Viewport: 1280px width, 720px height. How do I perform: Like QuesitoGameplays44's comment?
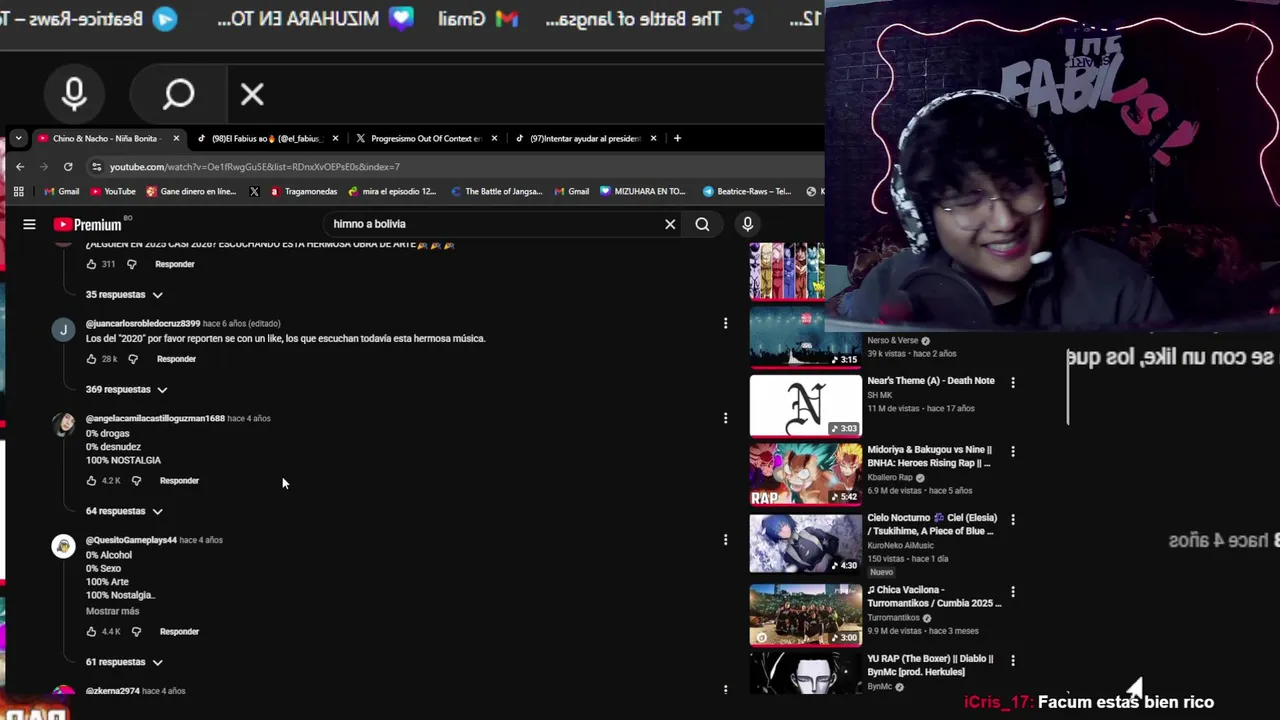pos(91,632)
